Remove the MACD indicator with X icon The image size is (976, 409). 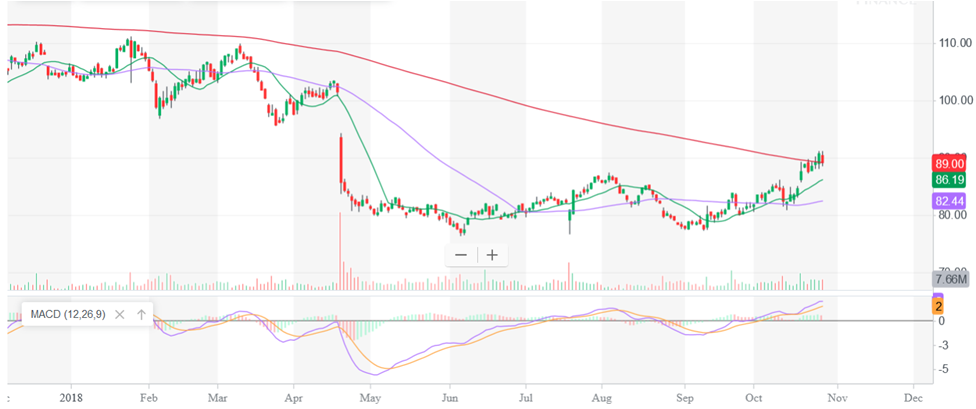coord(119,314)
